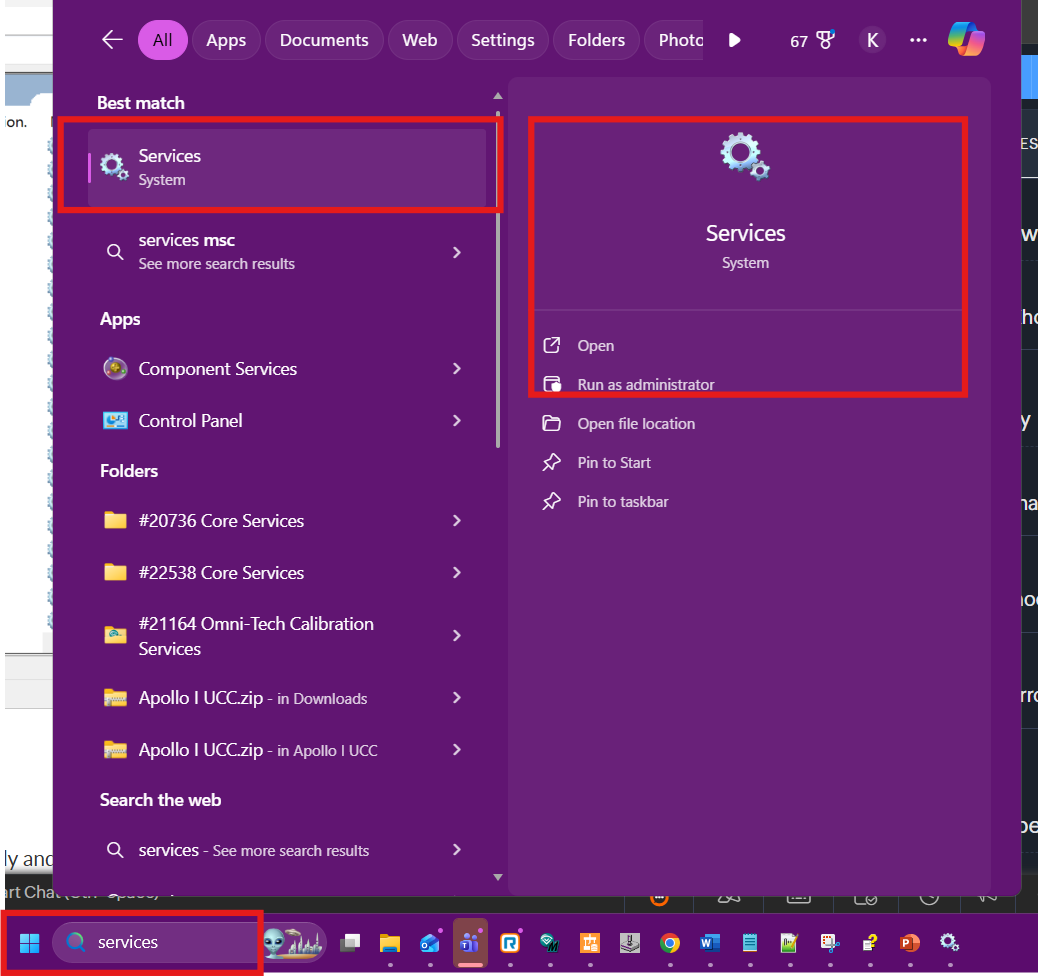Click the K account avatar
The height and width of the screenshot is (976, 1038).
[872, 40]
